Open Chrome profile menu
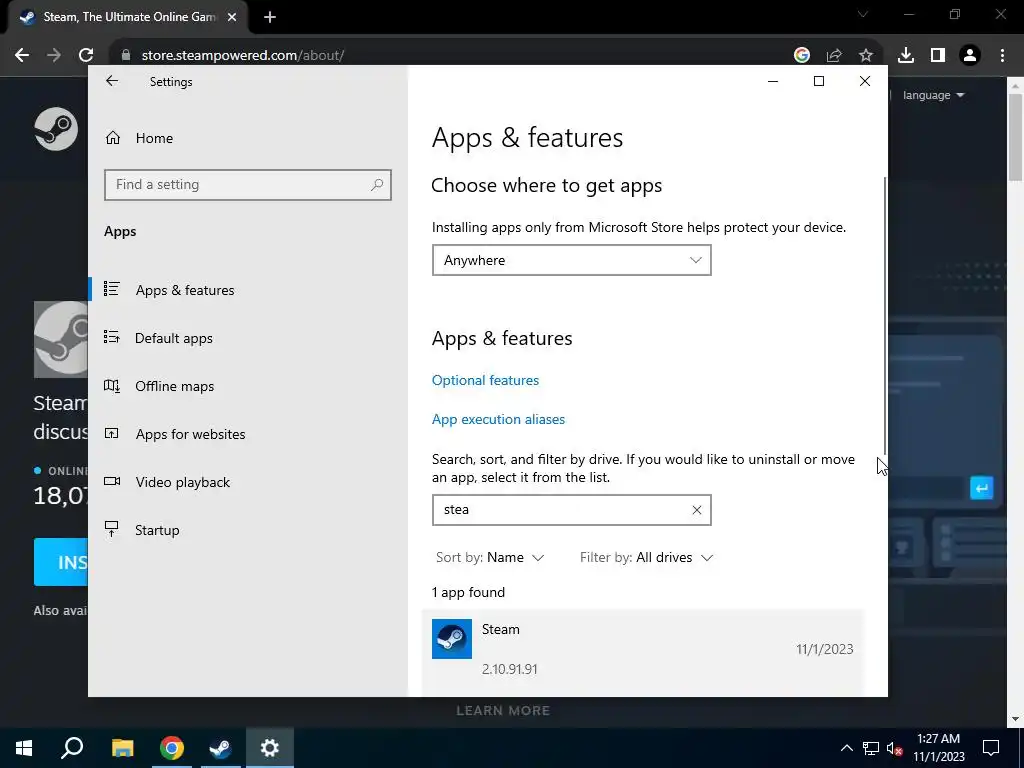 [970, 56]
